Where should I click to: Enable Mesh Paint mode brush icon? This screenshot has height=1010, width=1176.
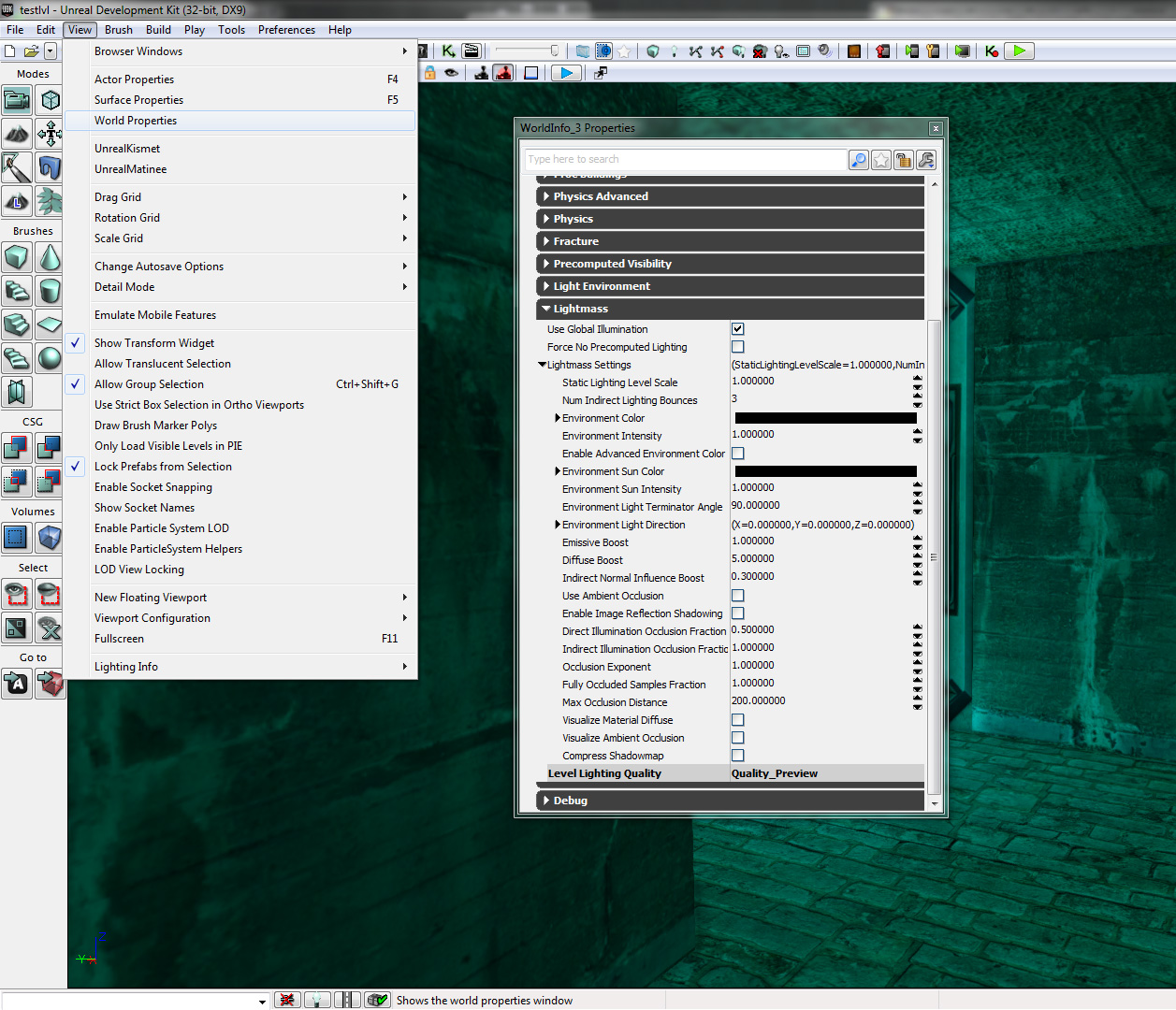point(17,167)
